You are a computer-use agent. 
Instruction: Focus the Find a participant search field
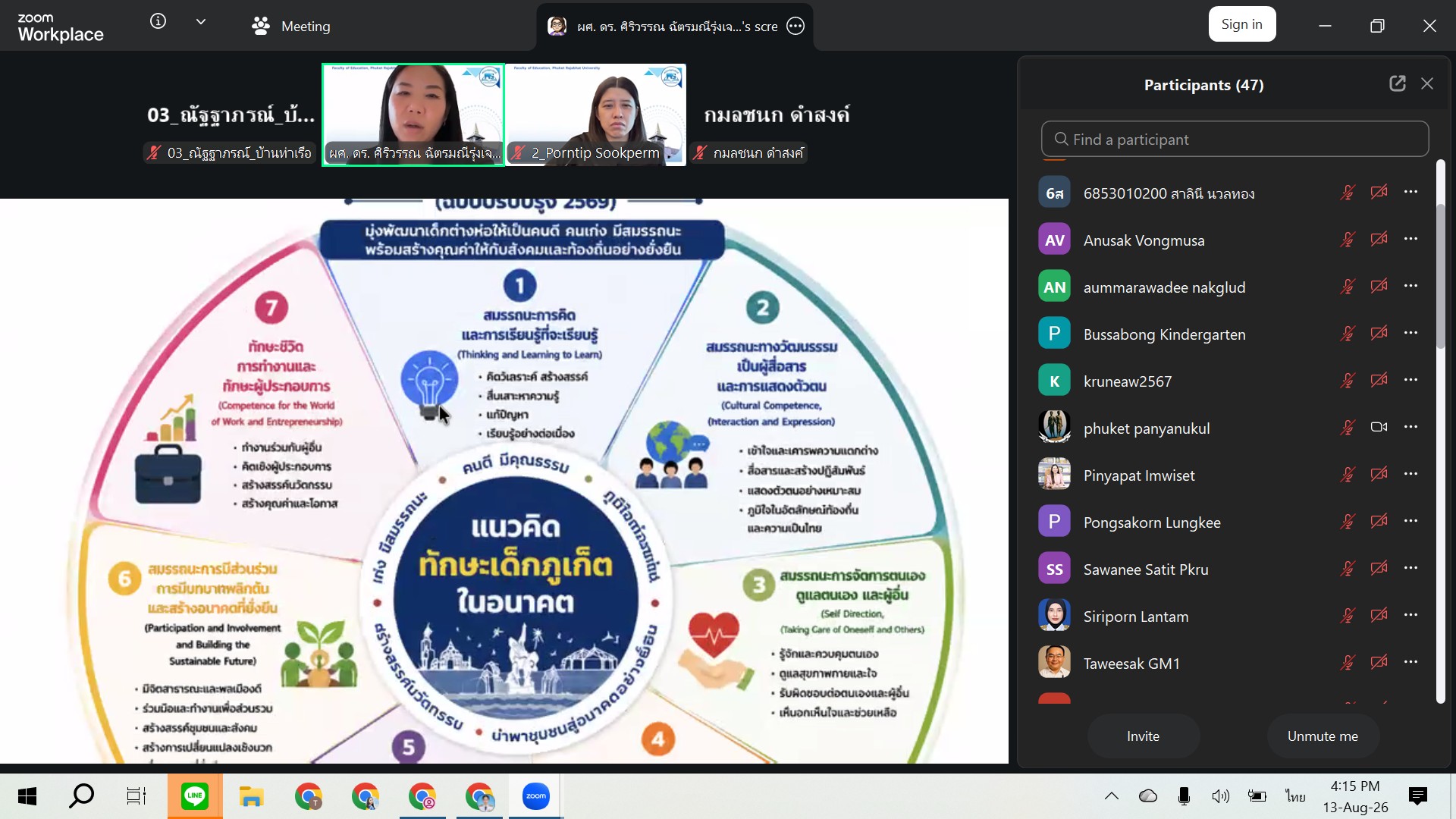pyautogui.click(x=1235, y=140)
